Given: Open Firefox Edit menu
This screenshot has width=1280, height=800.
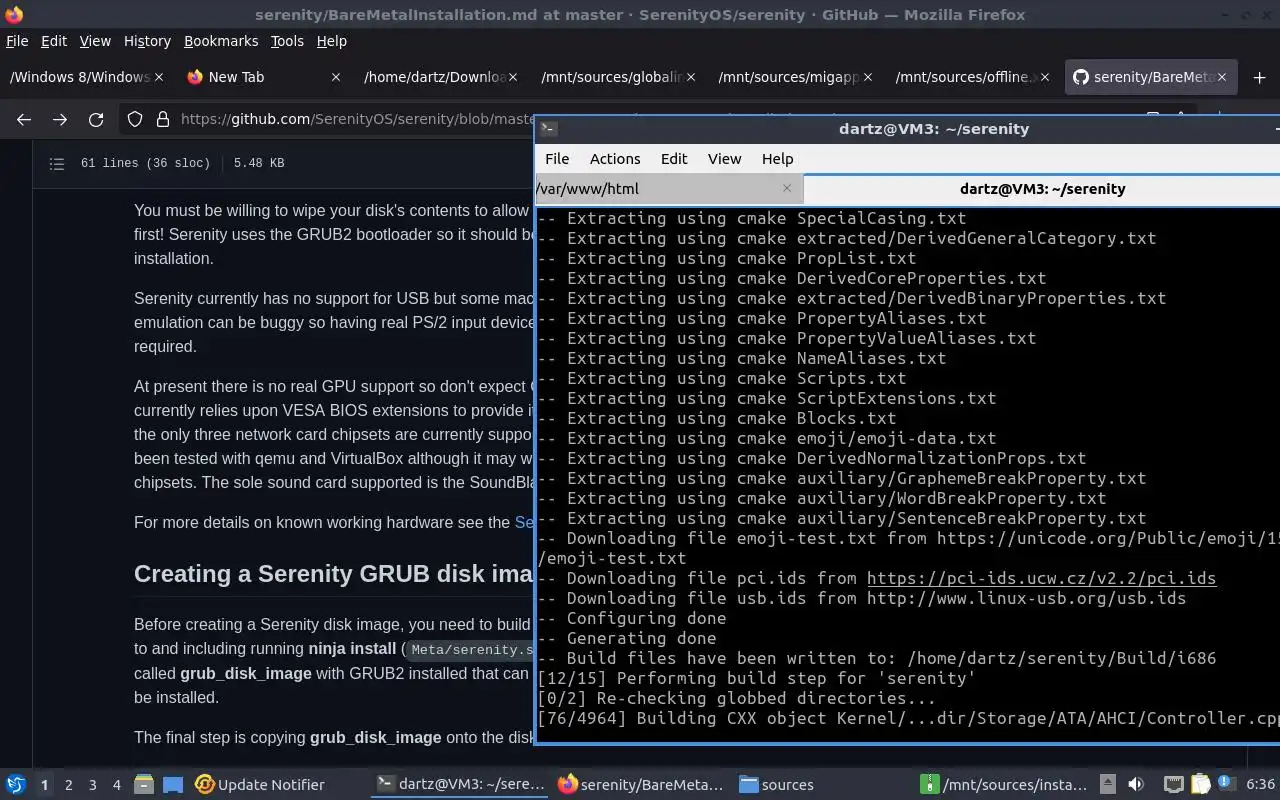Looking at the screenshot, I should (x=54, y=41).
